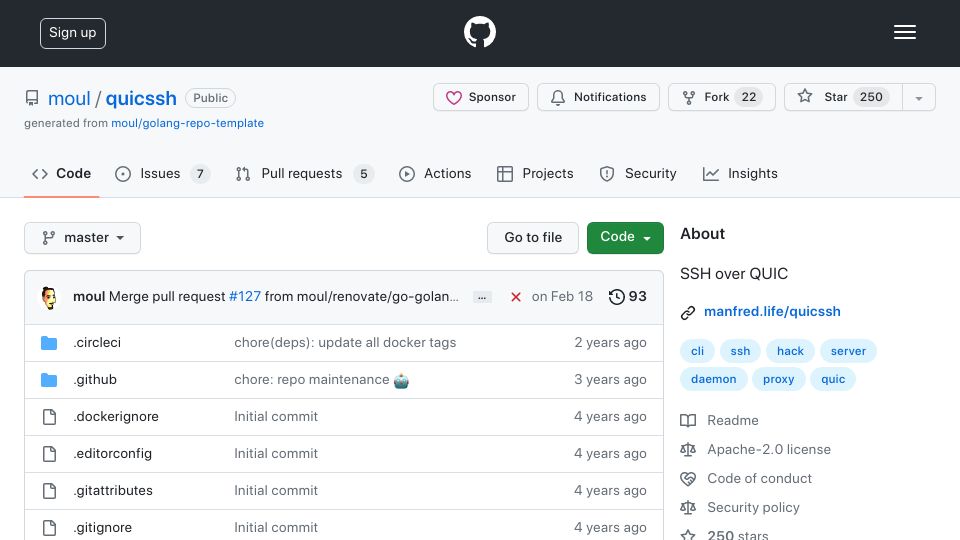Click the fork count 22
The width and height of the screenshot is (960, 540).
(x=749, y=97)
